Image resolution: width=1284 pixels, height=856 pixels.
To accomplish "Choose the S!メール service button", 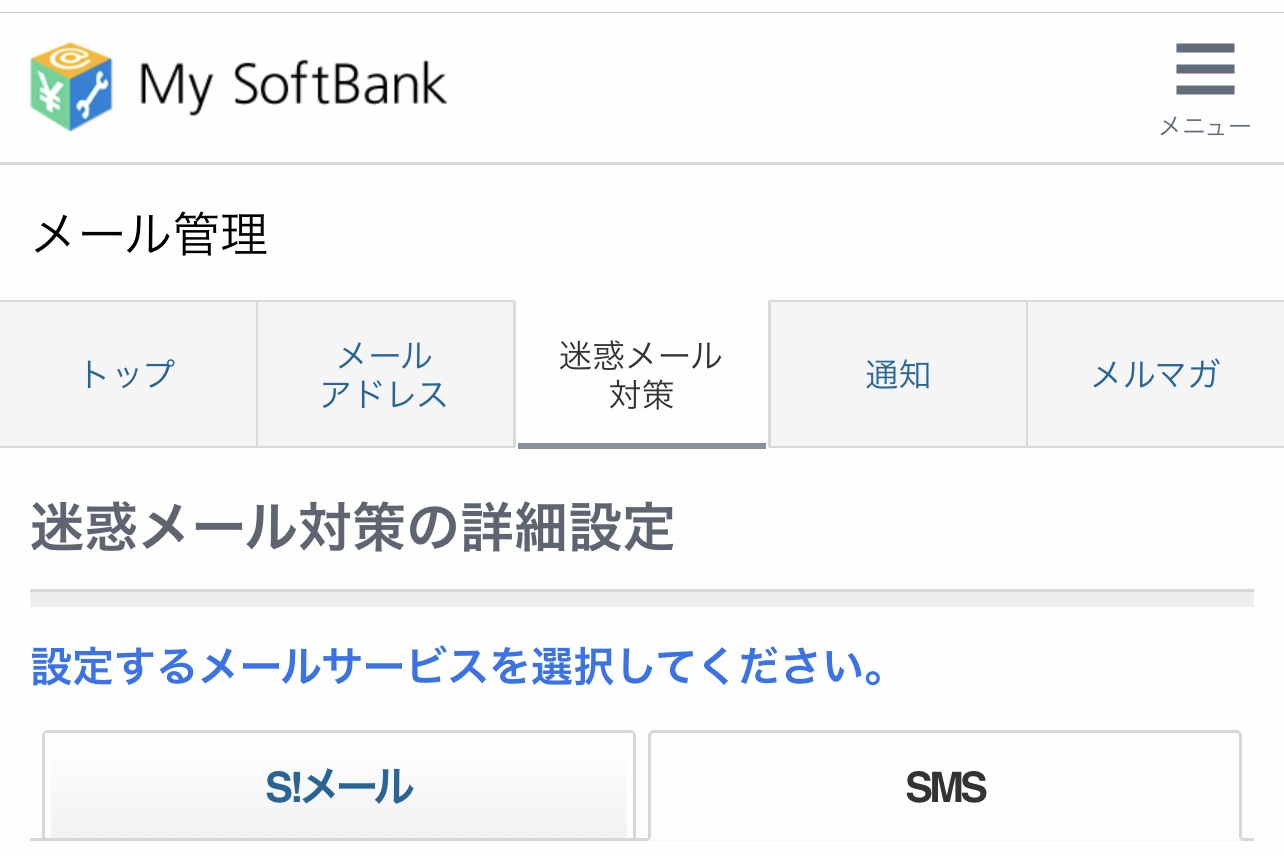I will click(339, 787).
